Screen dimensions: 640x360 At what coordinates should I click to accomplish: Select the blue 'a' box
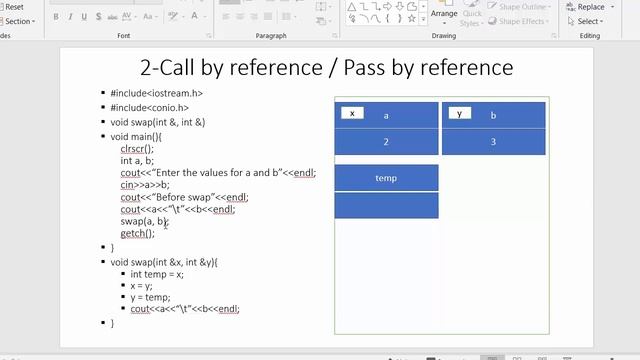coord(386,116)
